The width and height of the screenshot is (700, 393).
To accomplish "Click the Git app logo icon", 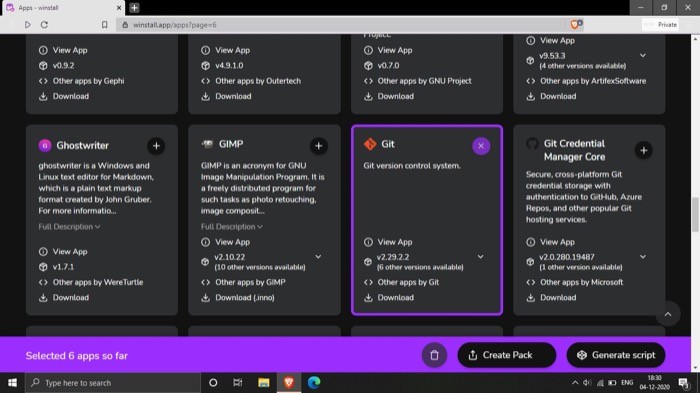I will (x=370, y=144).
